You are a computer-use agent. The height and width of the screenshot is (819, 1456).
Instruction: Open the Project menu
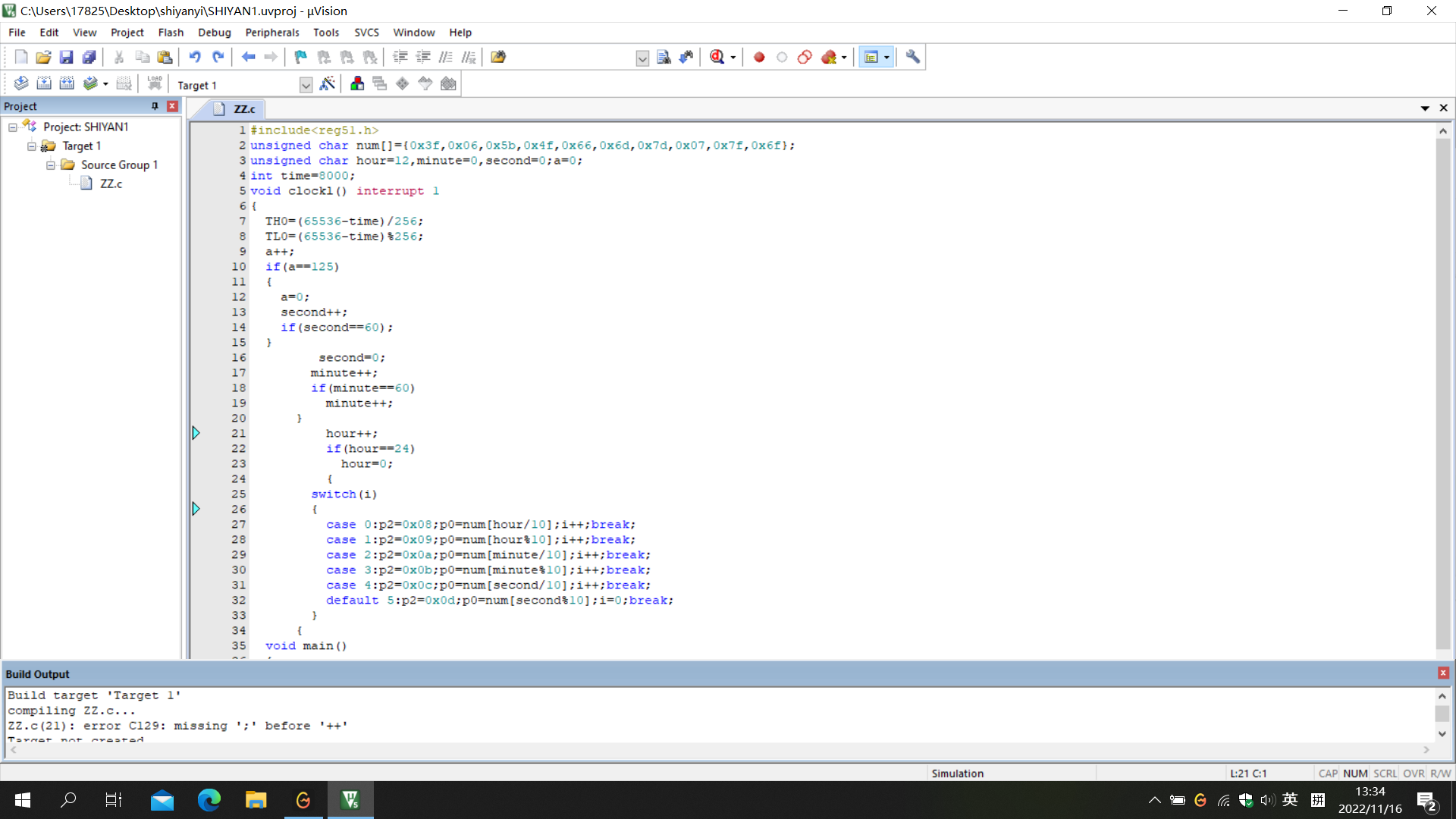click(x=127, y=33)
